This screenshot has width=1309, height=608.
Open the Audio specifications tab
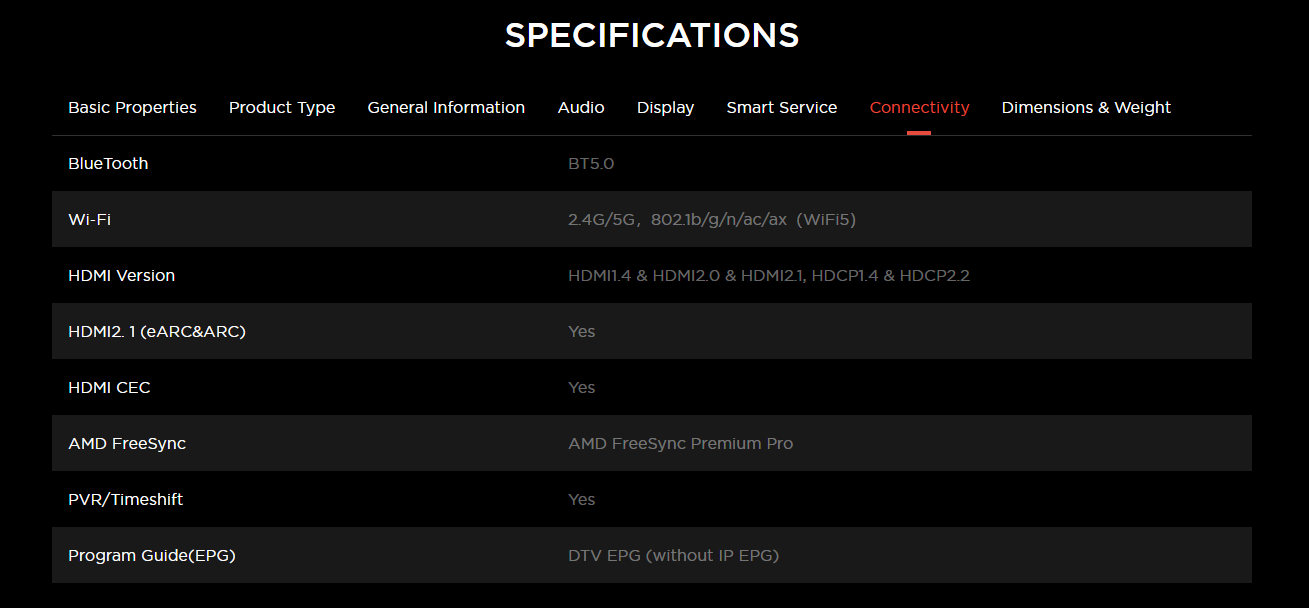click(581, 107)
